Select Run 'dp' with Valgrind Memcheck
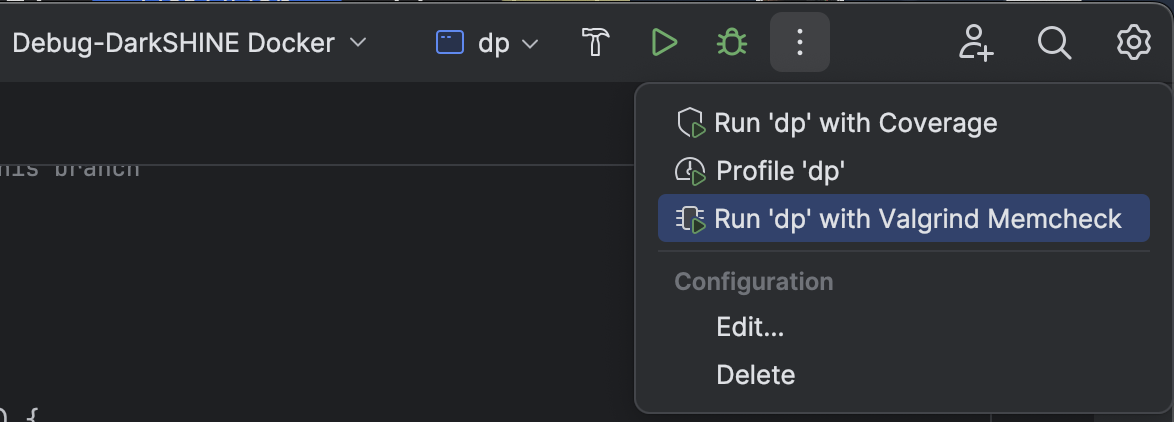The height and width of the screenshot is (422, 1174). click(917, 219)
